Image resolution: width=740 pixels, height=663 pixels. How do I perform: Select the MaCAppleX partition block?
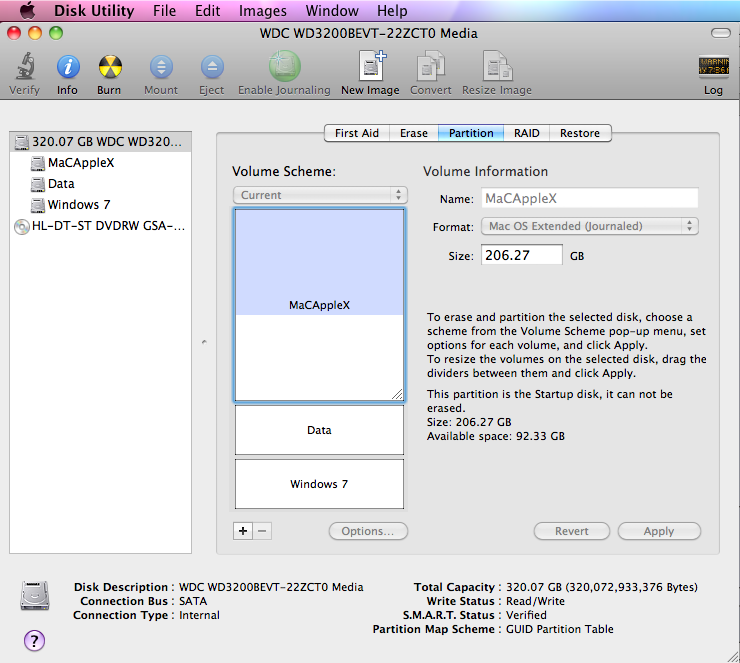click(320, 305)
